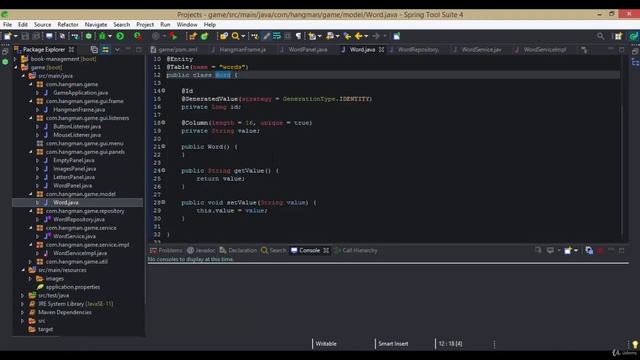Close the Word.java editor tab
Viewport: 640px width, 360px height.
381,49
